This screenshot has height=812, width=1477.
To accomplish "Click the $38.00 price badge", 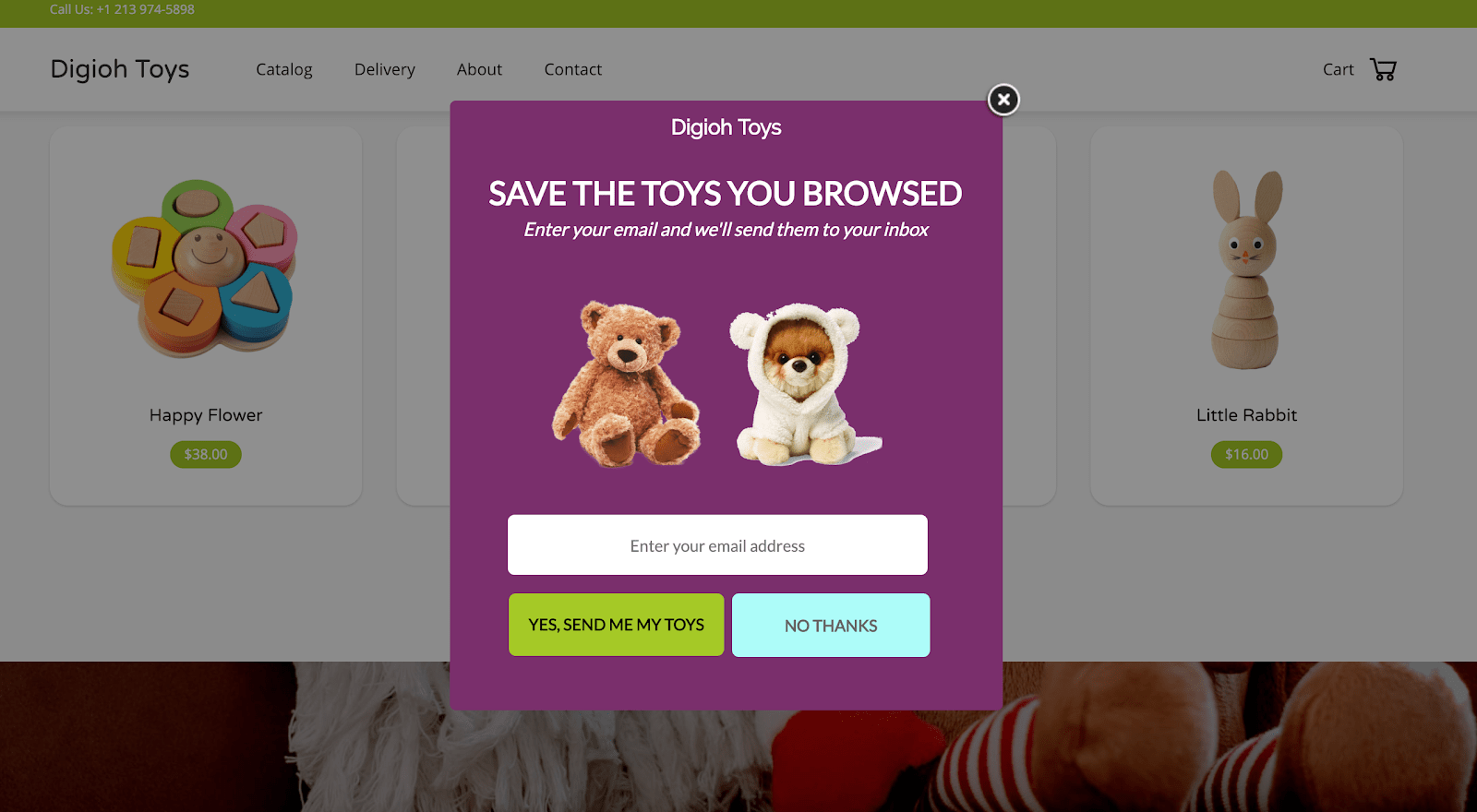I will tap(206, 454).
